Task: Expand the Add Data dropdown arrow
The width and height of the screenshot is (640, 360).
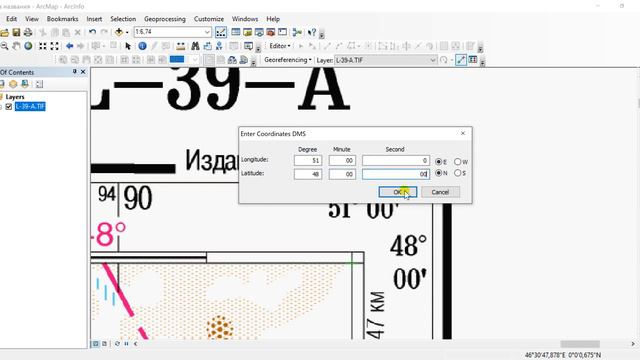Action: tap(127, 32)
